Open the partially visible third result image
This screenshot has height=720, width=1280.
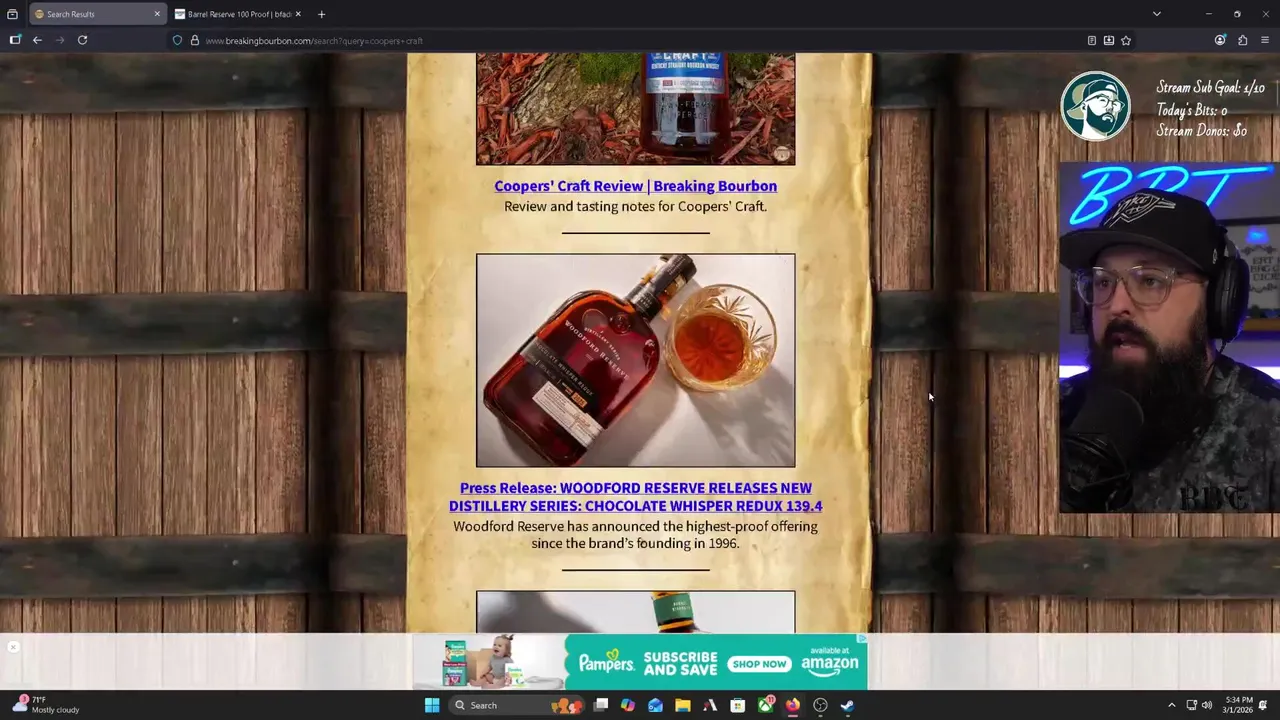click(x=635, y=611)
